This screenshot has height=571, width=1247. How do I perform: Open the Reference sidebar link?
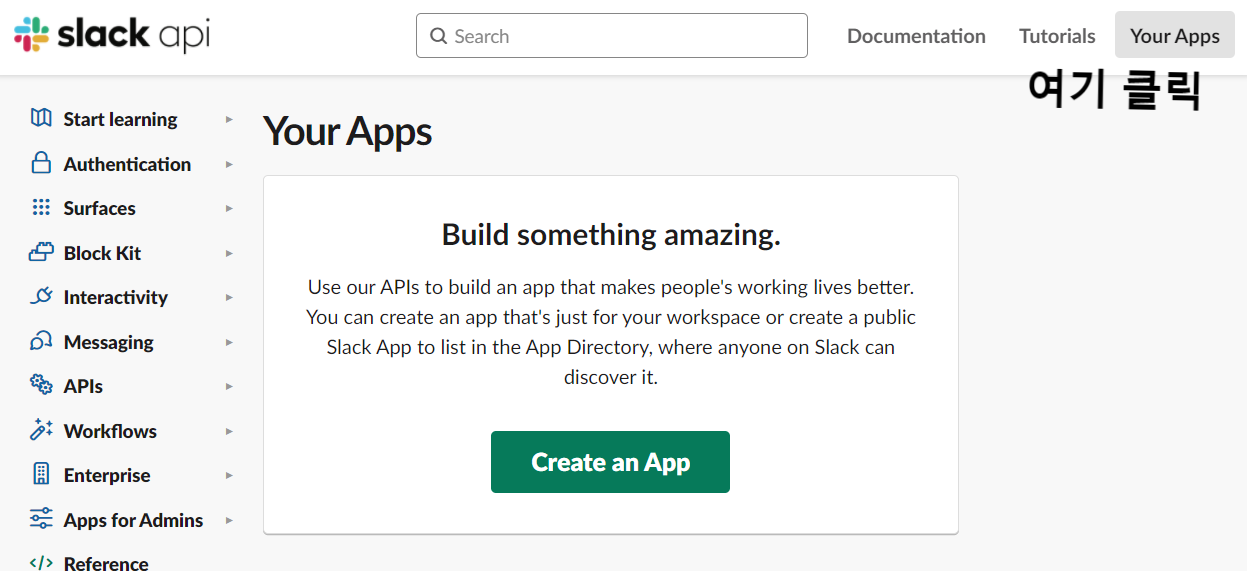point(106,563)
